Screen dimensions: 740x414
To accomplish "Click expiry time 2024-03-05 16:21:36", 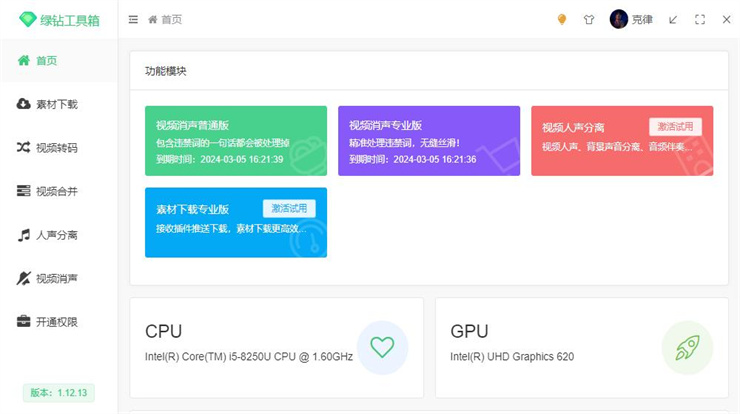I will [435, 160].
